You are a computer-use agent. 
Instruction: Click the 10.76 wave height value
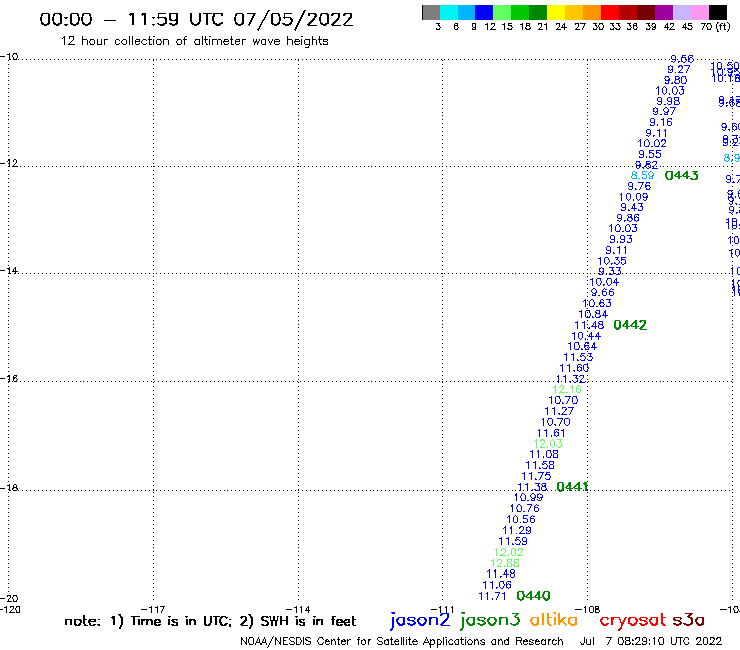[x=525, y=508]
